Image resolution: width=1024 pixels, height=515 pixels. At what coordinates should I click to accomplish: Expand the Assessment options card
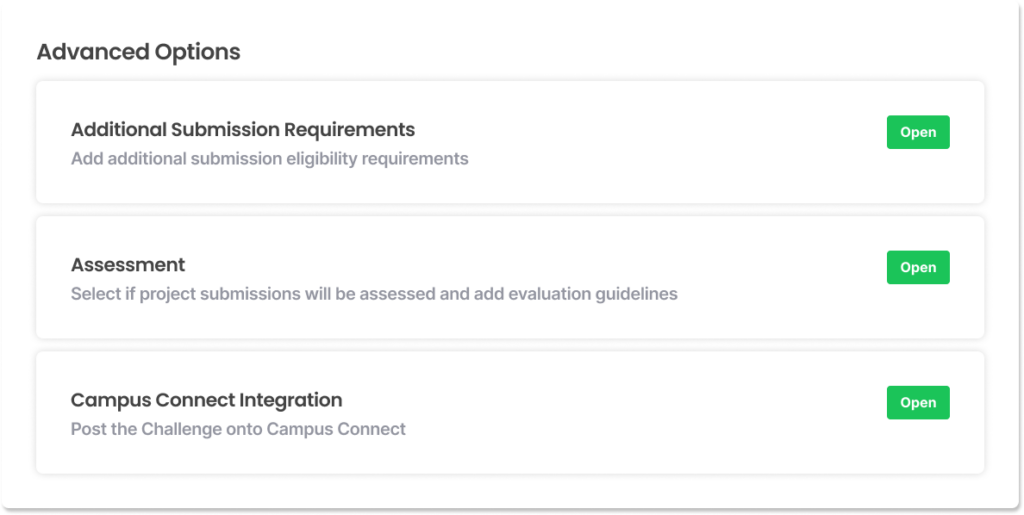(x=917, y=267)
